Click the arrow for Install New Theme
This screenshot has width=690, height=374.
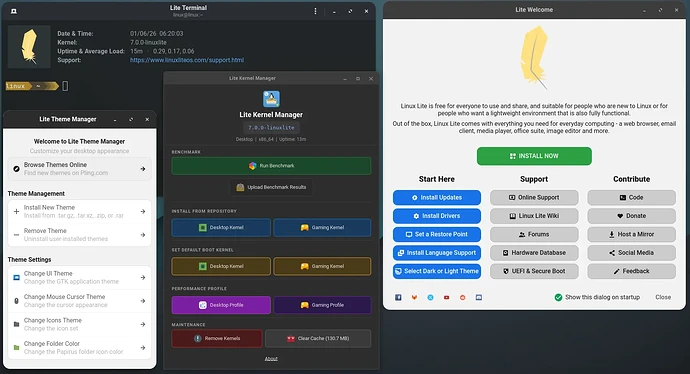tap(143, 212)
